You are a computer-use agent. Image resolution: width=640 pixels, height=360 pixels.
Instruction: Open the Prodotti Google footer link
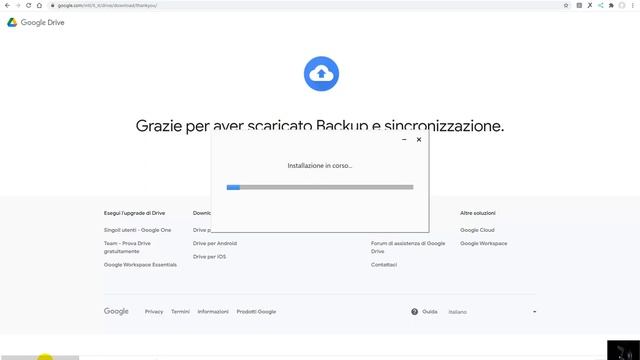(x=256, y=312)
